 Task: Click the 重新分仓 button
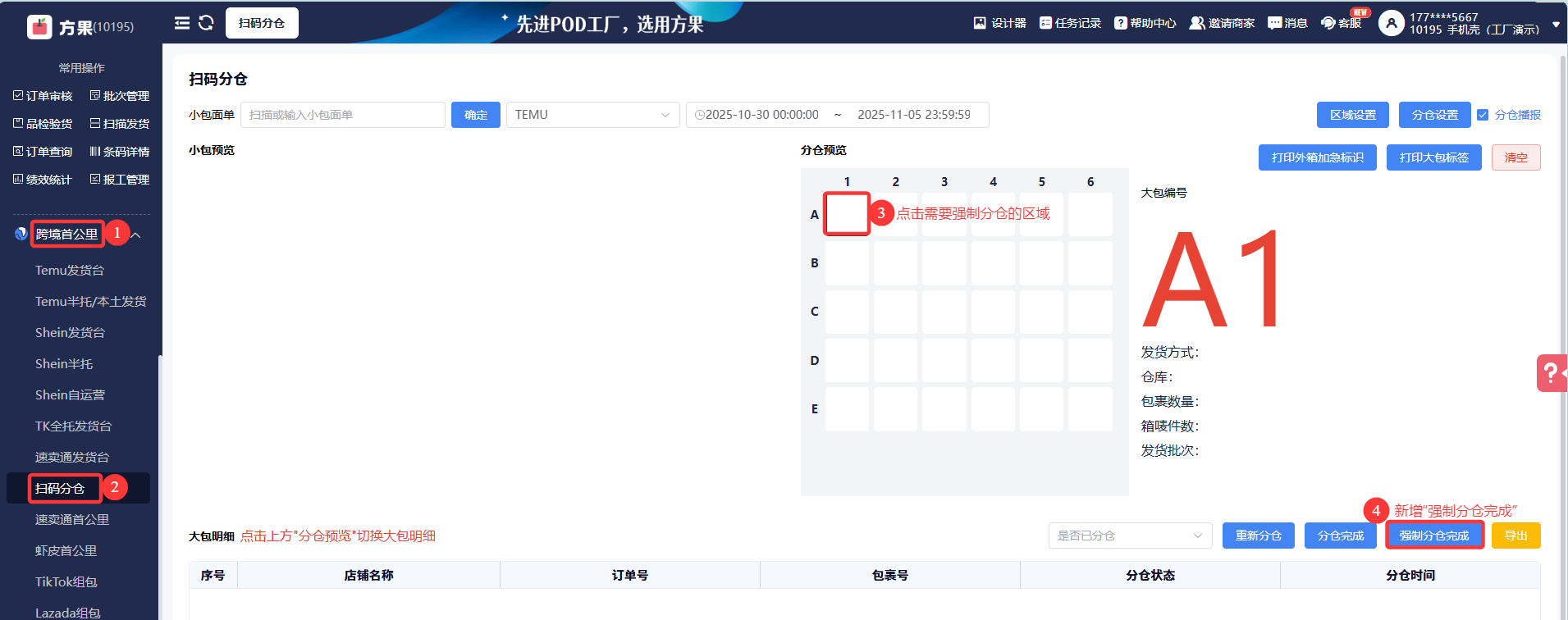pyautogui.click(x=1259, y=536)
